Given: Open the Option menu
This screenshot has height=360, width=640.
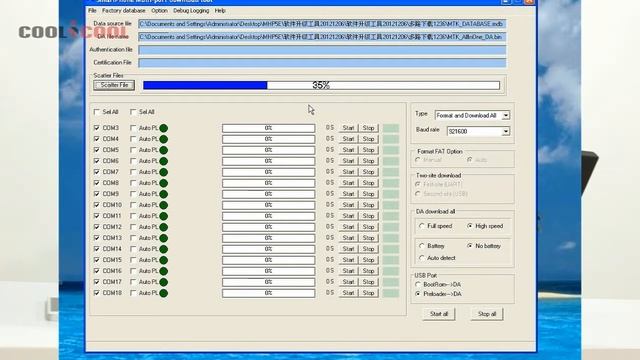Looking at the screenshot, I should (x=159, y=11).
